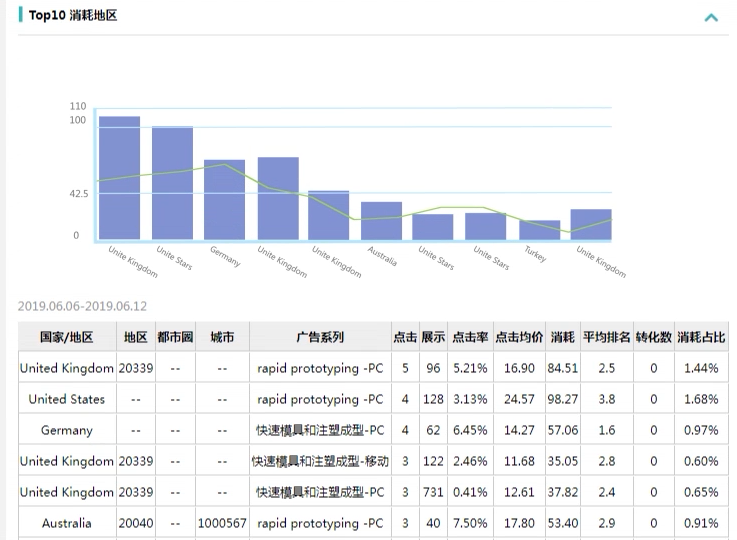
Task: Click the 57.06 cost value
Action: (x=563, y=430)
